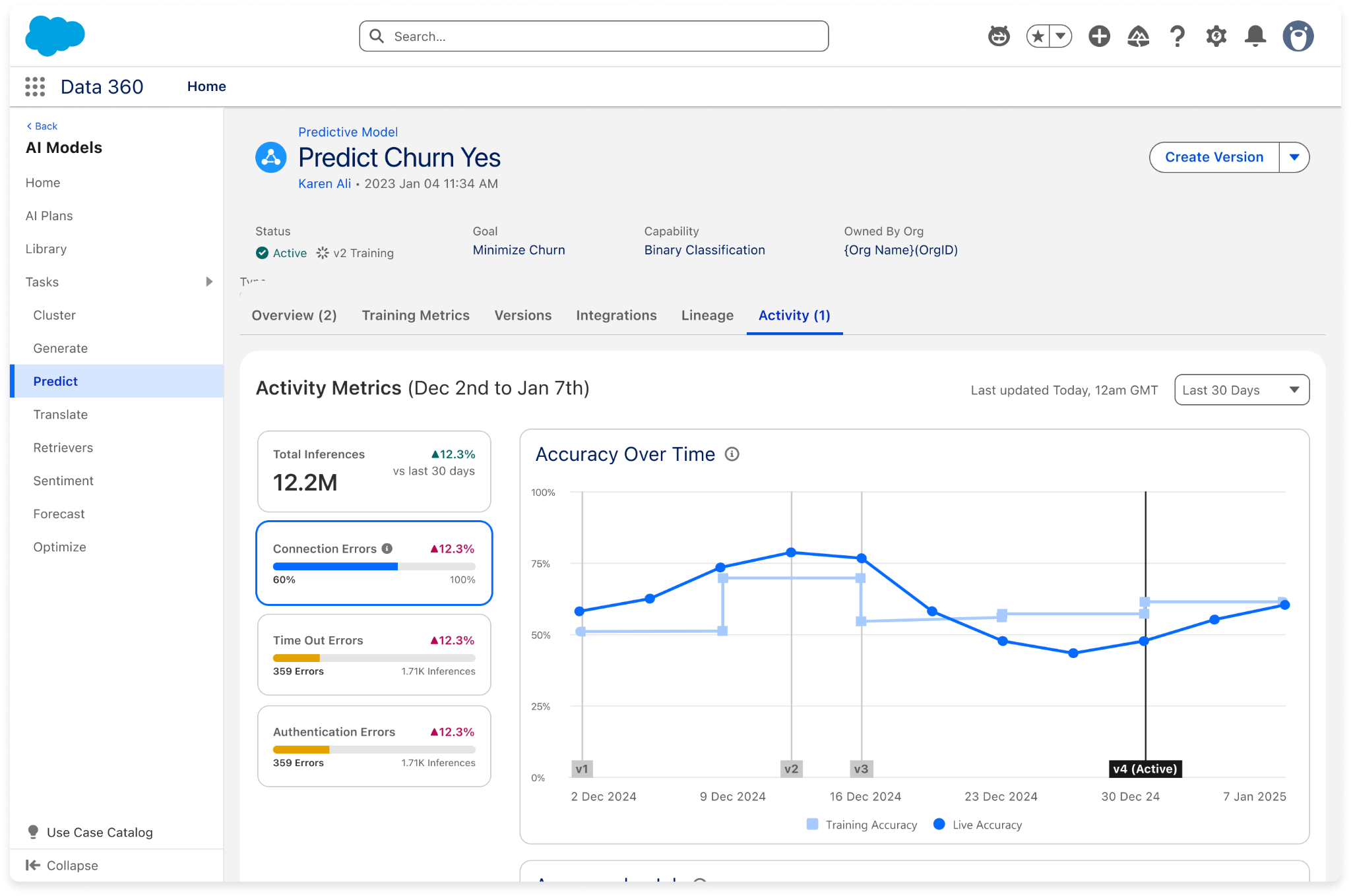Screen dimensions: 1351x896
Task: Click the Data 360 app name
Action: point(102,86)
